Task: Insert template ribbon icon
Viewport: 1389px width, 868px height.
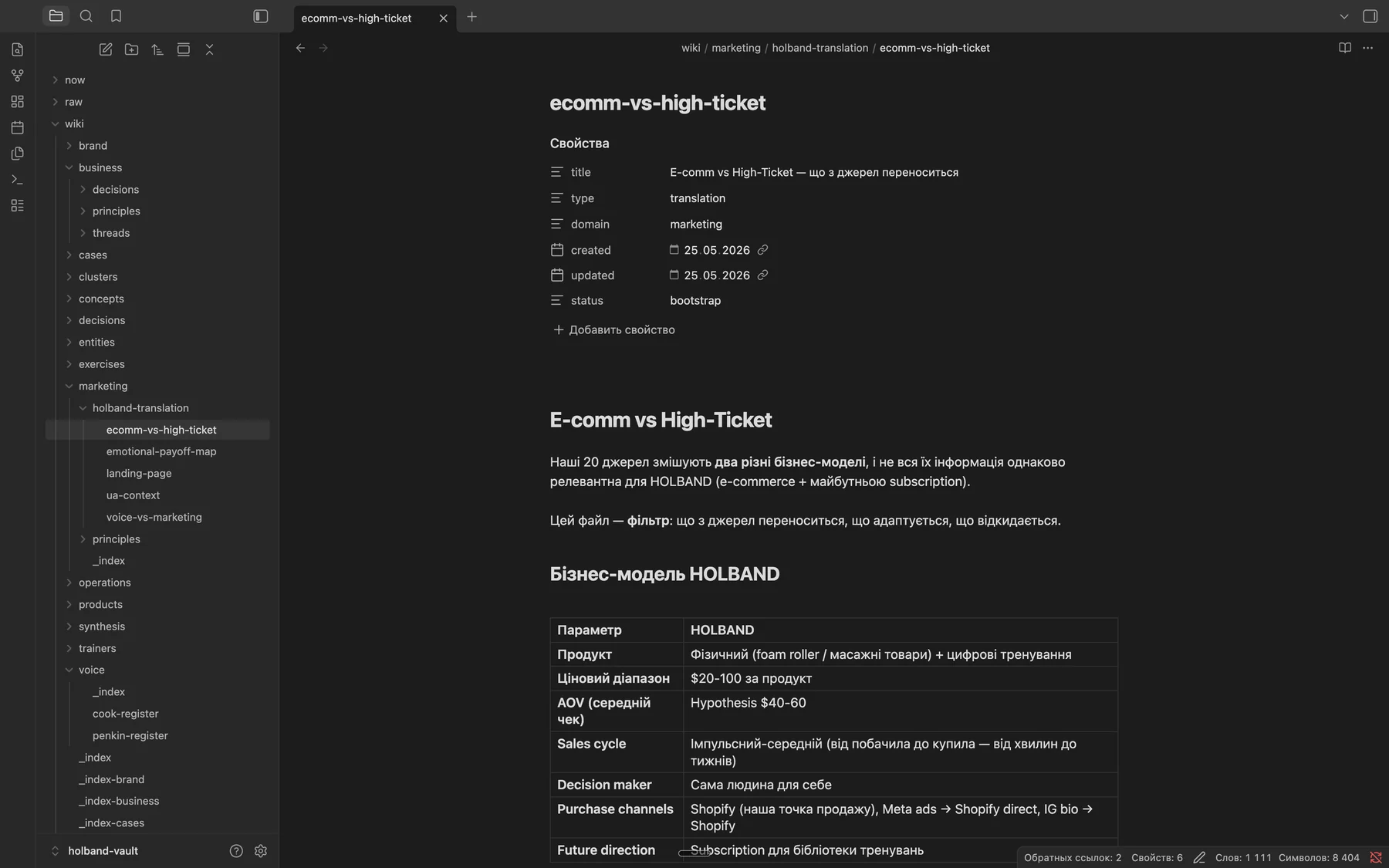Action: pos(17,154)
